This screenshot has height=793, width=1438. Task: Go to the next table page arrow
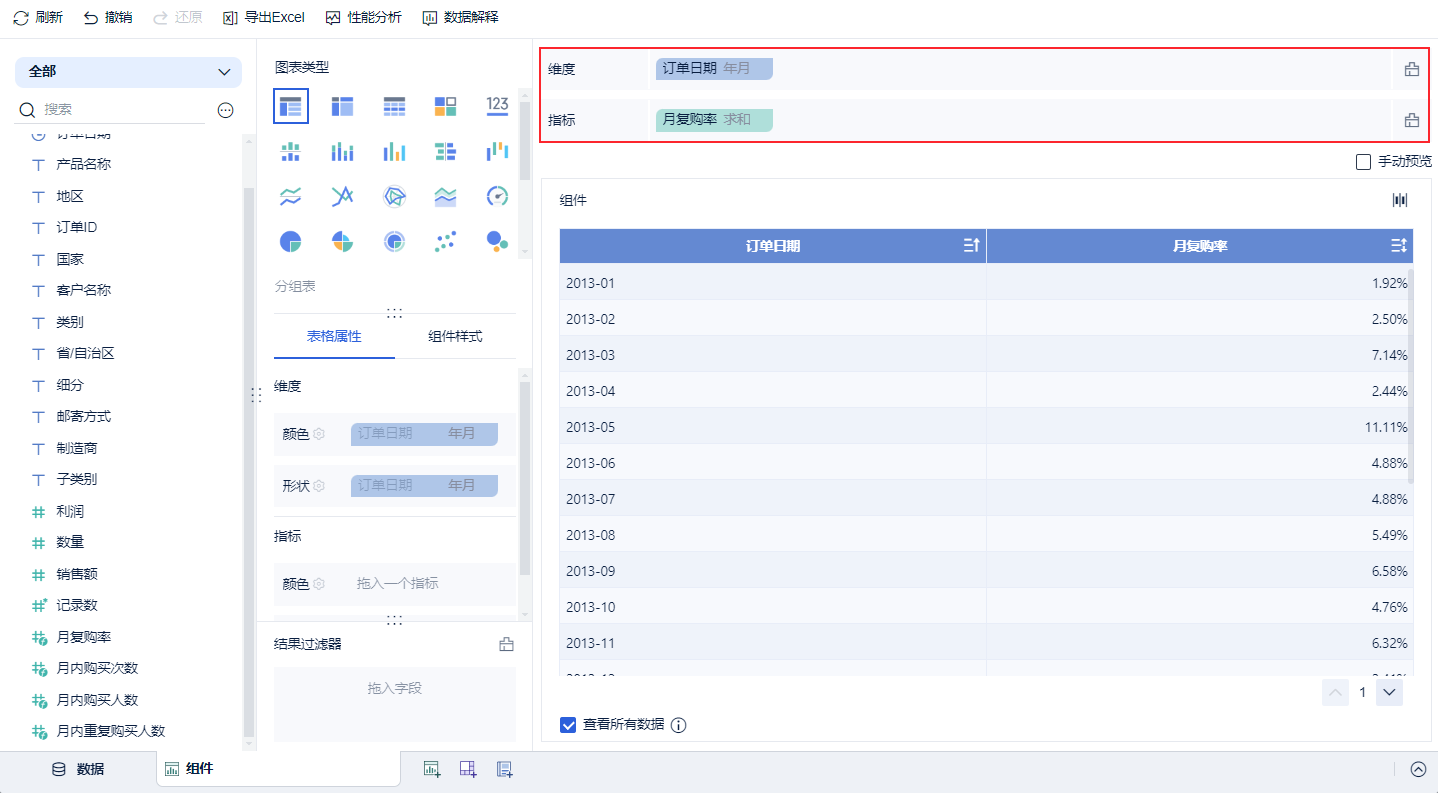pyautogui.click(x=1389, y=692)
